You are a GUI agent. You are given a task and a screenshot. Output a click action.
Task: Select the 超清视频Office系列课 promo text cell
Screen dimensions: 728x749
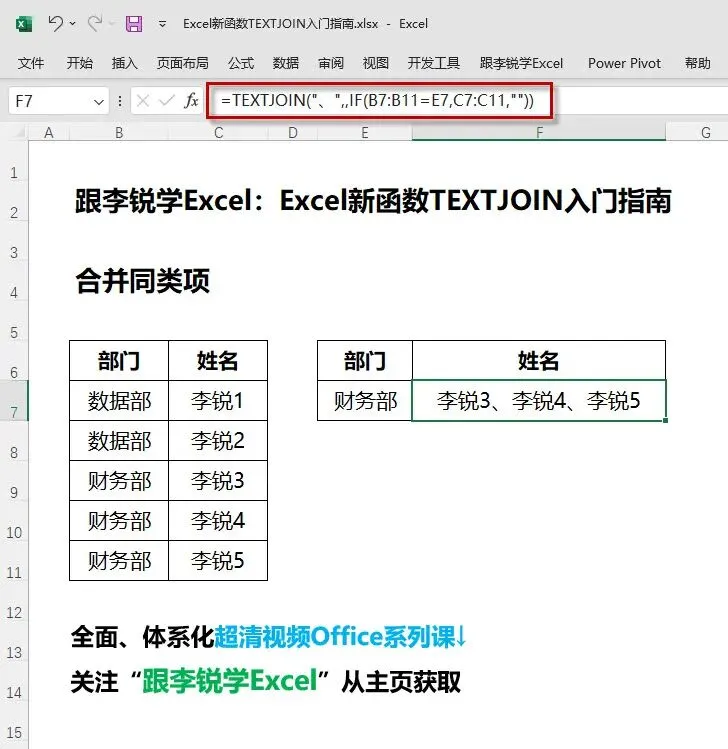(x=268, y=637)
